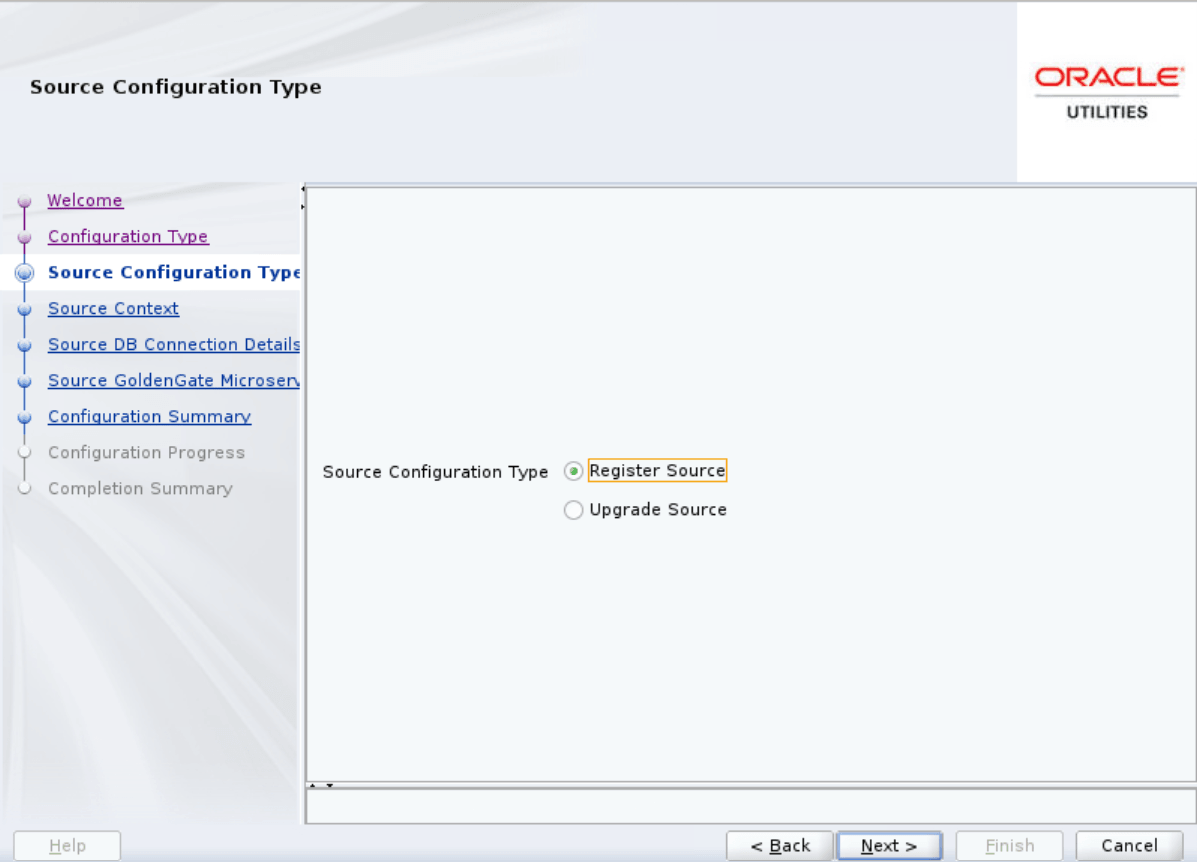Click the Configuration Type step circle
The height and width of the screenshot is (862, 1197).
[24, 236]
